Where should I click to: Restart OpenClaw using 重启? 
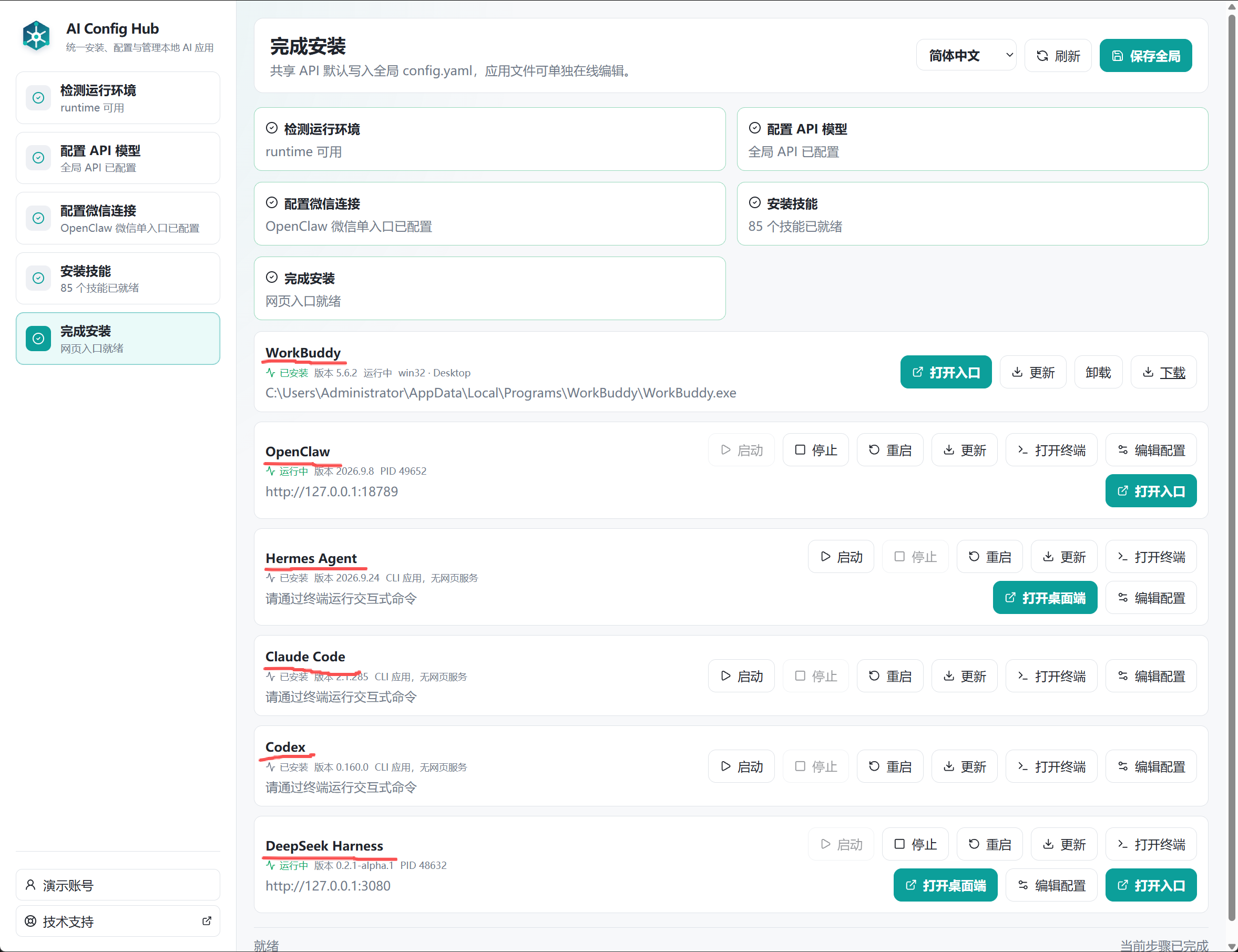(x=889, y=450)
